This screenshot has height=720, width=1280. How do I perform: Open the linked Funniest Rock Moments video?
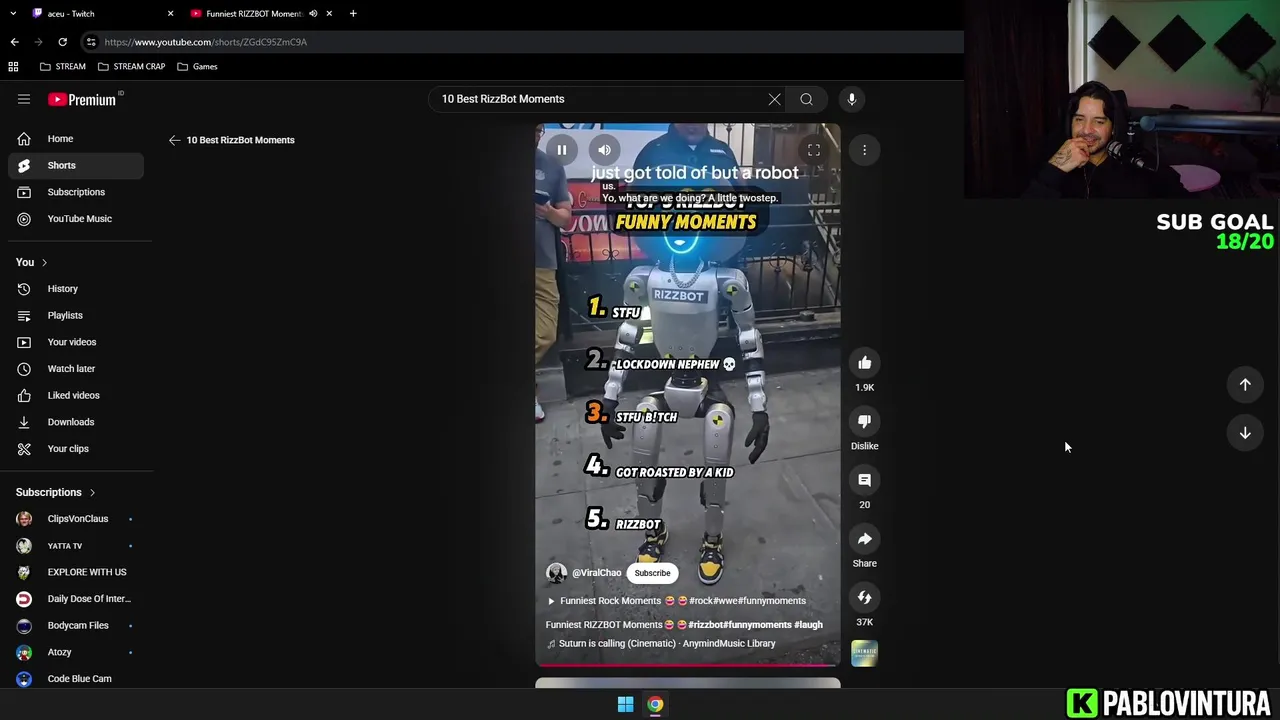point(676,601)
